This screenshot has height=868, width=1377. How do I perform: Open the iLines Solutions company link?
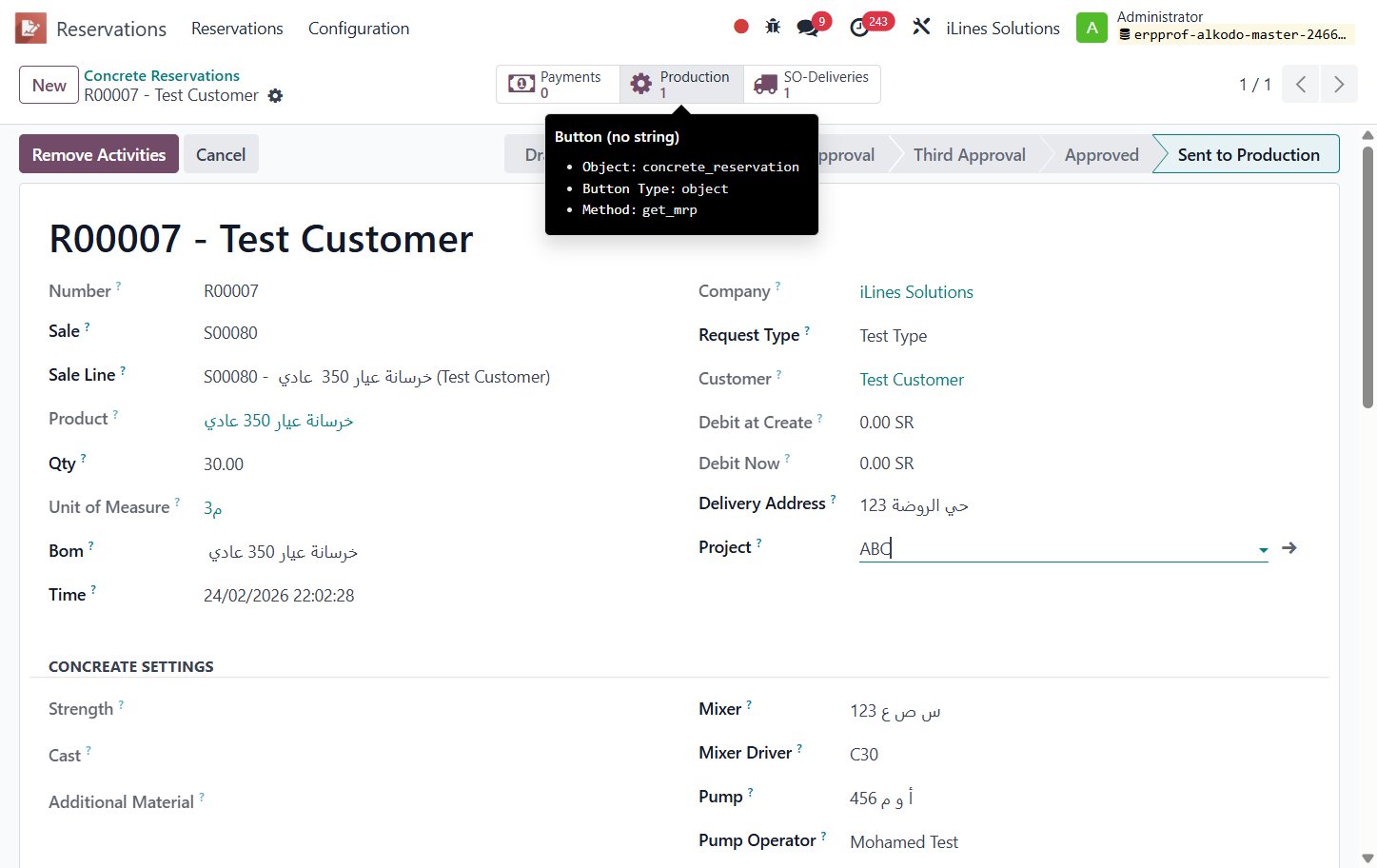(x=916, y=292)
